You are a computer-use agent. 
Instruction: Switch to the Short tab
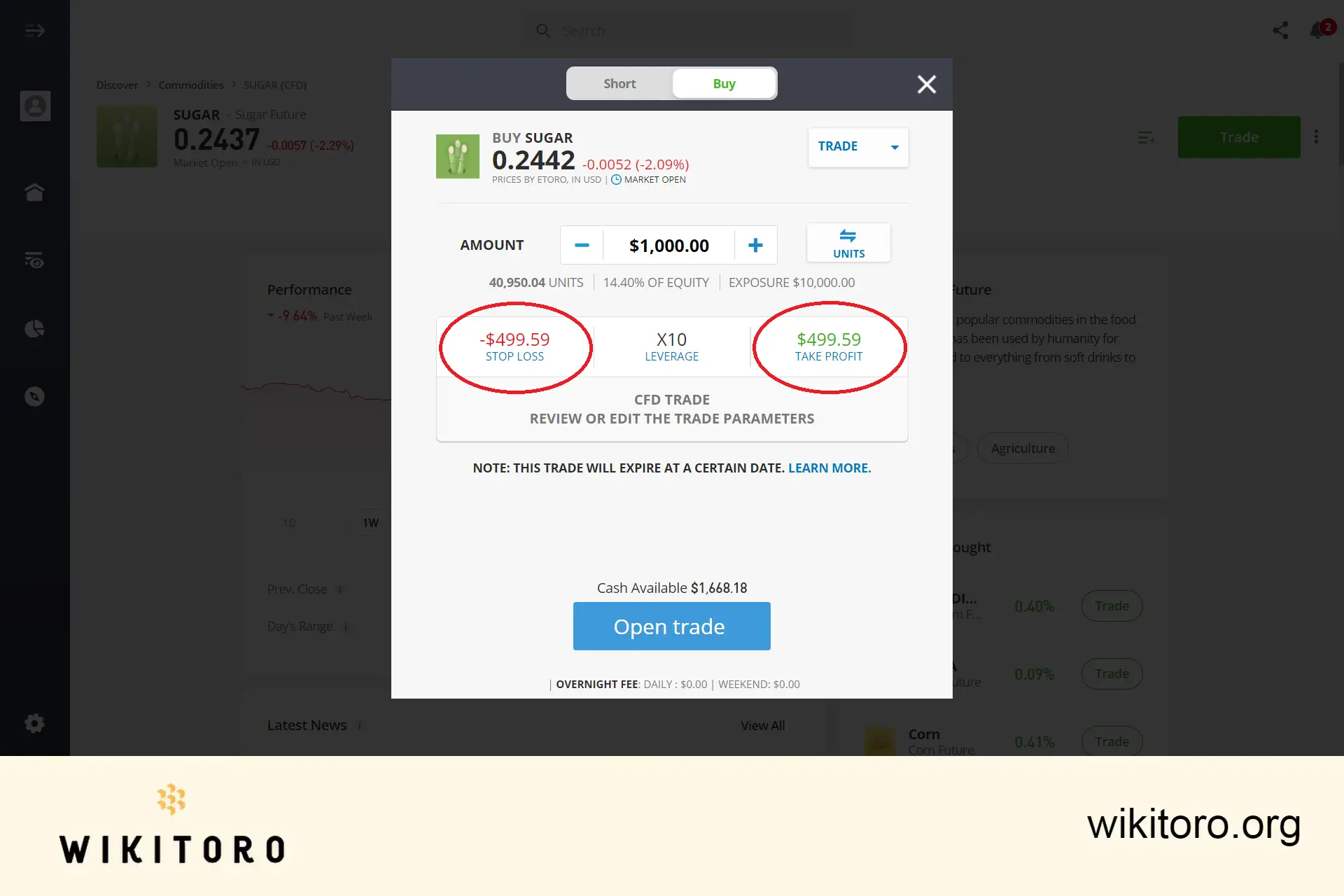pyautogui.click(x=618, y=83)
